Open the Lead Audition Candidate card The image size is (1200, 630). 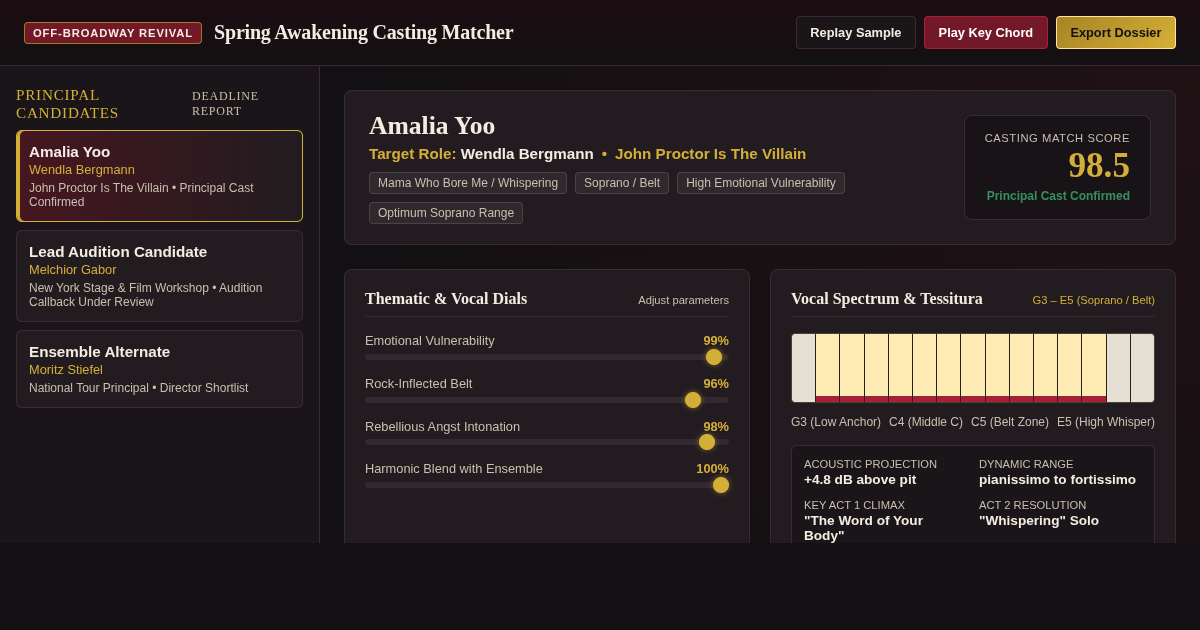(159, 276)
